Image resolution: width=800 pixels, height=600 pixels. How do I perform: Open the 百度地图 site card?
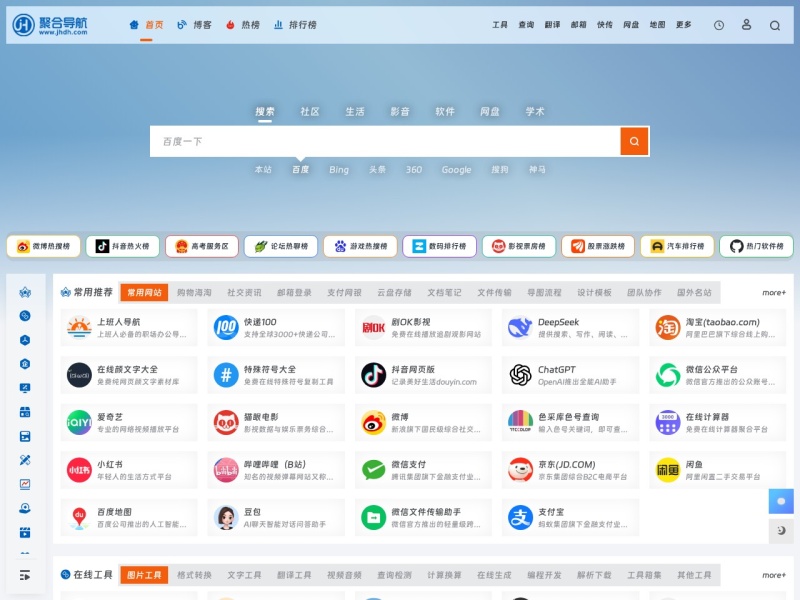pos(129,517)
